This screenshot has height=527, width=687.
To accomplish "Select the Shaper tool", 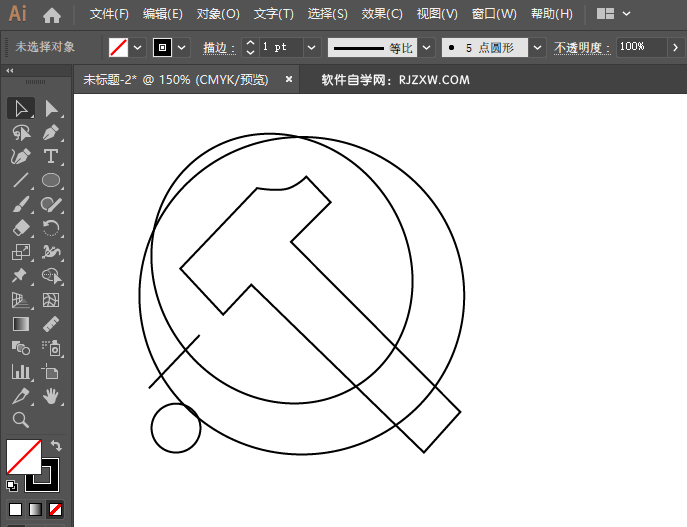I will point(51,204).
